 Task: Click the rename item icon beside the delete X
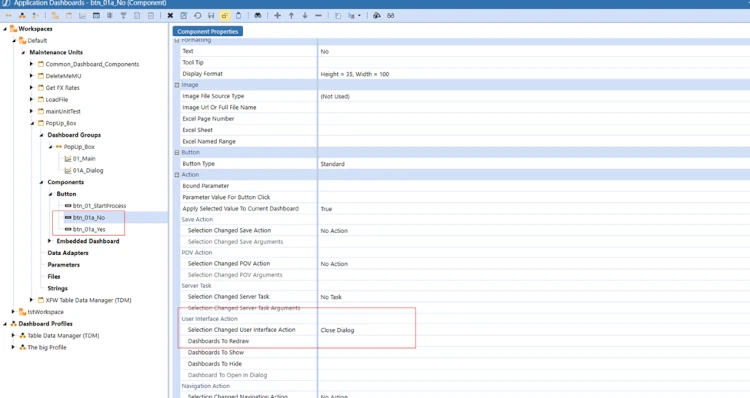[x=184, y=16]
